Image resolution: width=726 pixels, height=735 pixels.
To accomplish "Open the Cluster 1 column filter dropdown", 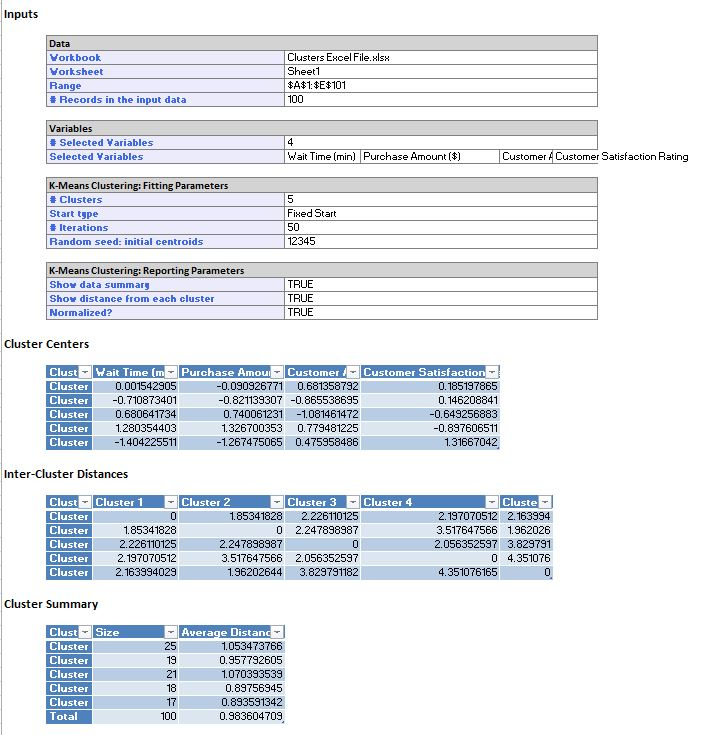I will coord(171,502).
